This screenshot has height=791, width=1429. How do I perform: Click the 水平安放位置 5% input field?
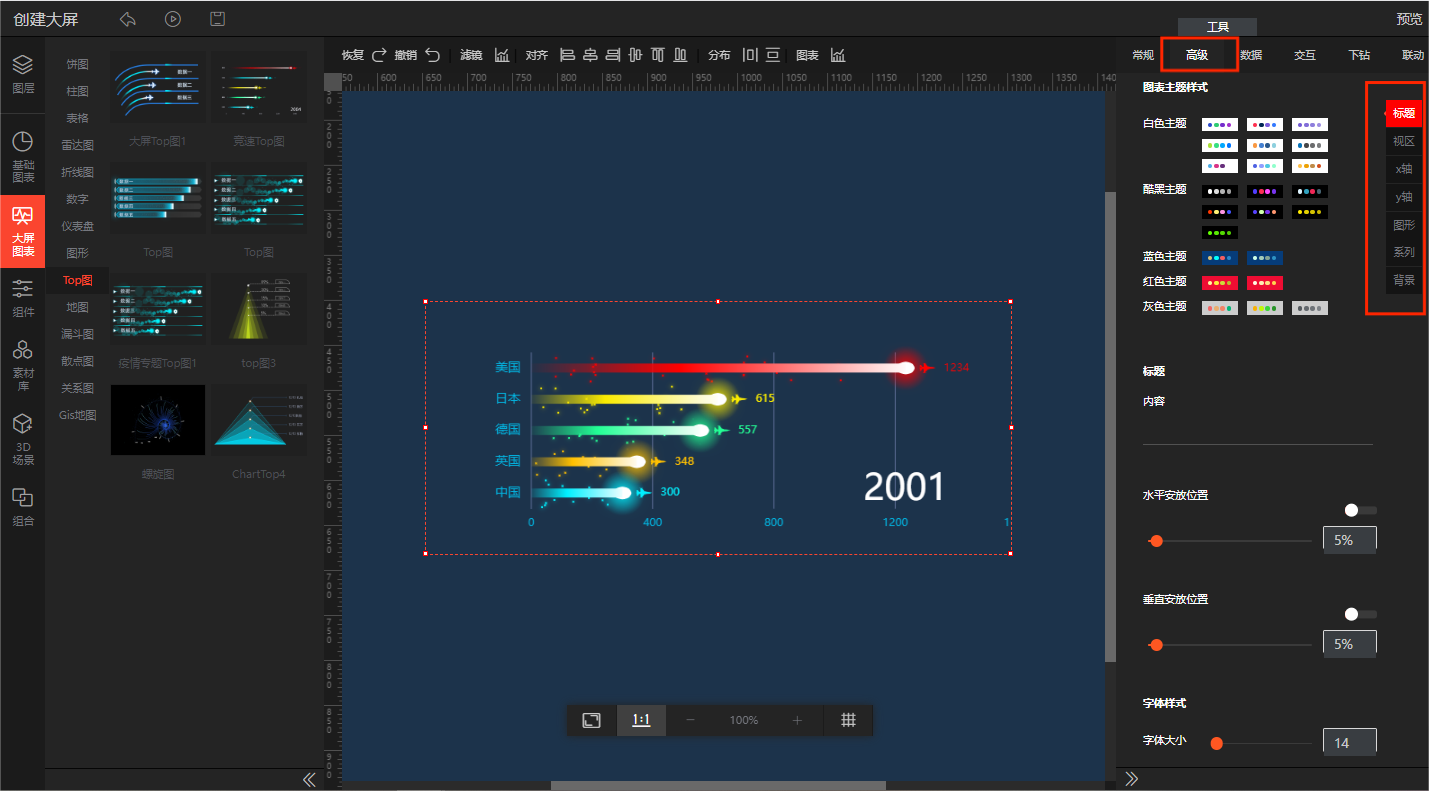[x=1350, y=540]
